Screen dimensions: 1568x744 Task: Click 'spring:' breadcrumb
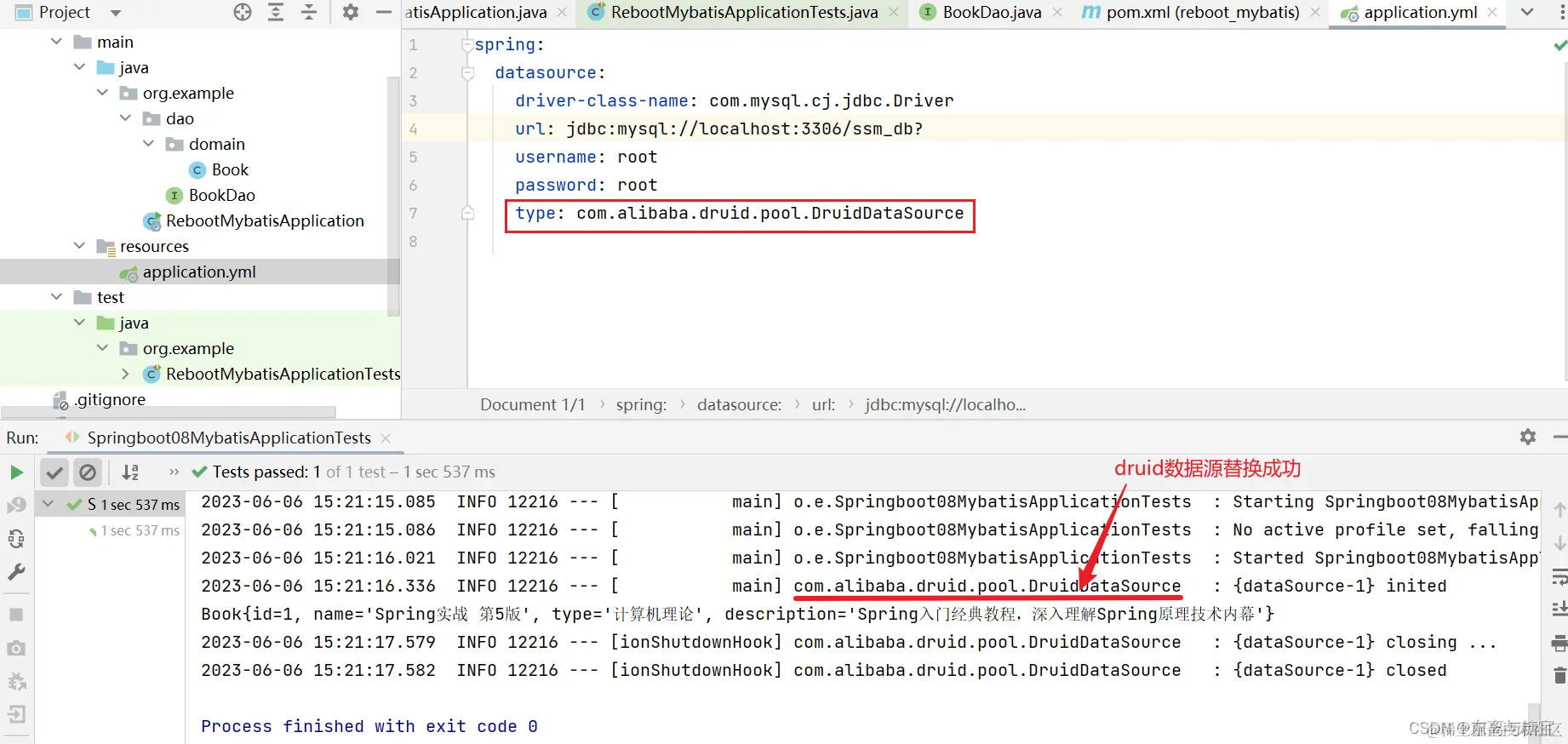641,404
